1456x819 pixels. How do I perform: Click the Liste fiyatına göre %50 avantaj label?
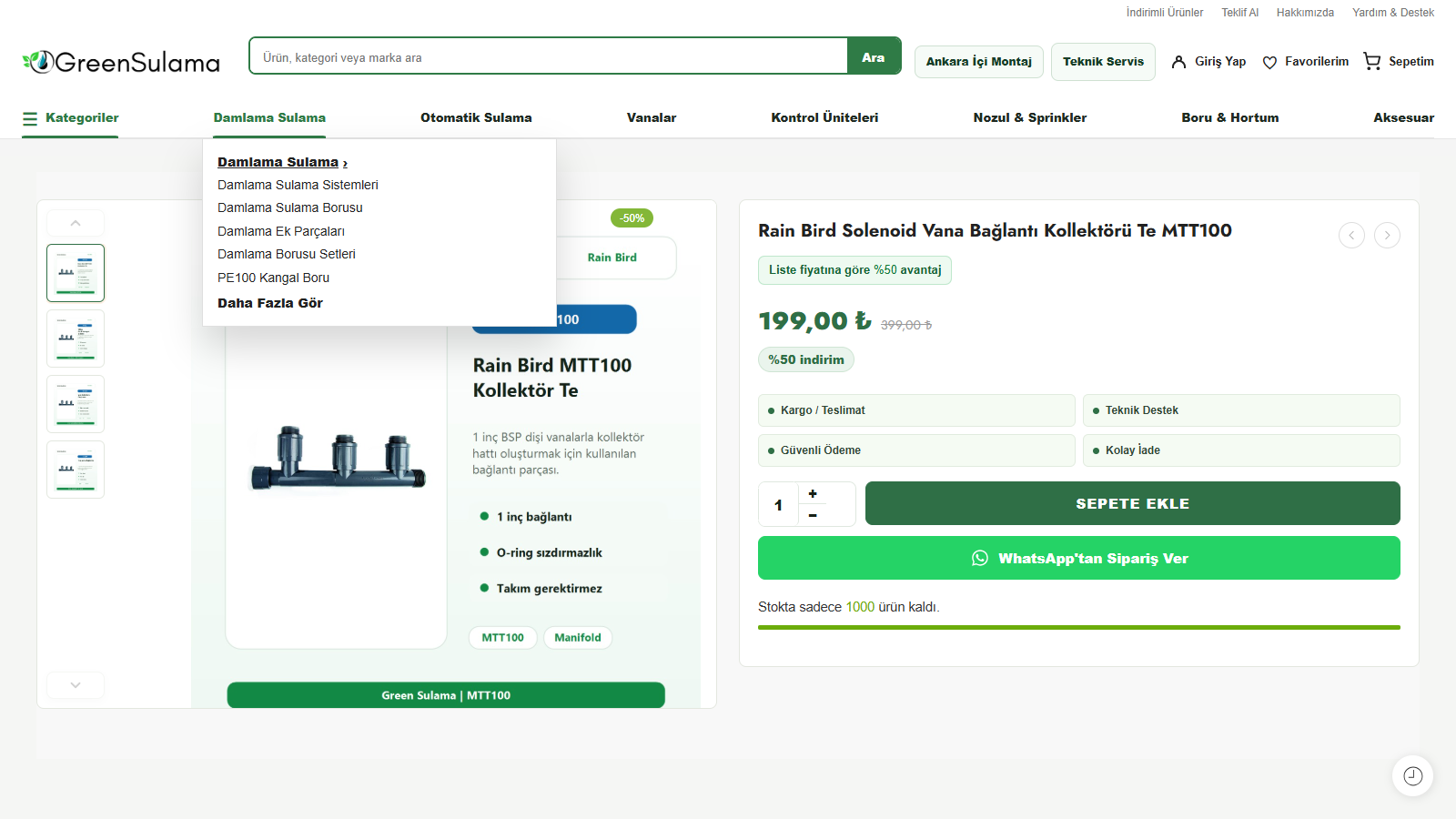click(854, 270)
